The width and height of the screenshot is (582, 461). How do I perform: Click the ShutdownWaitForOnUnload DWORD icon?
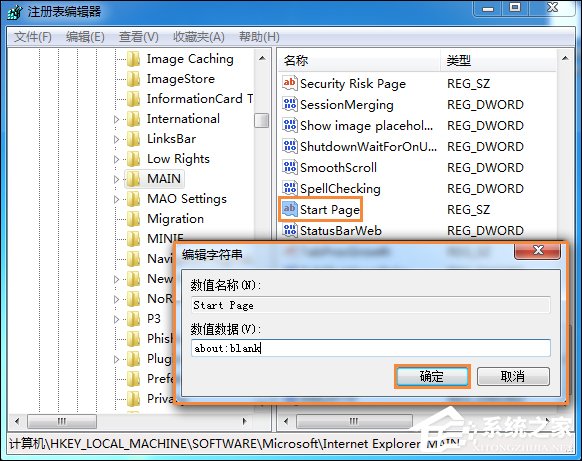[290, 146]
